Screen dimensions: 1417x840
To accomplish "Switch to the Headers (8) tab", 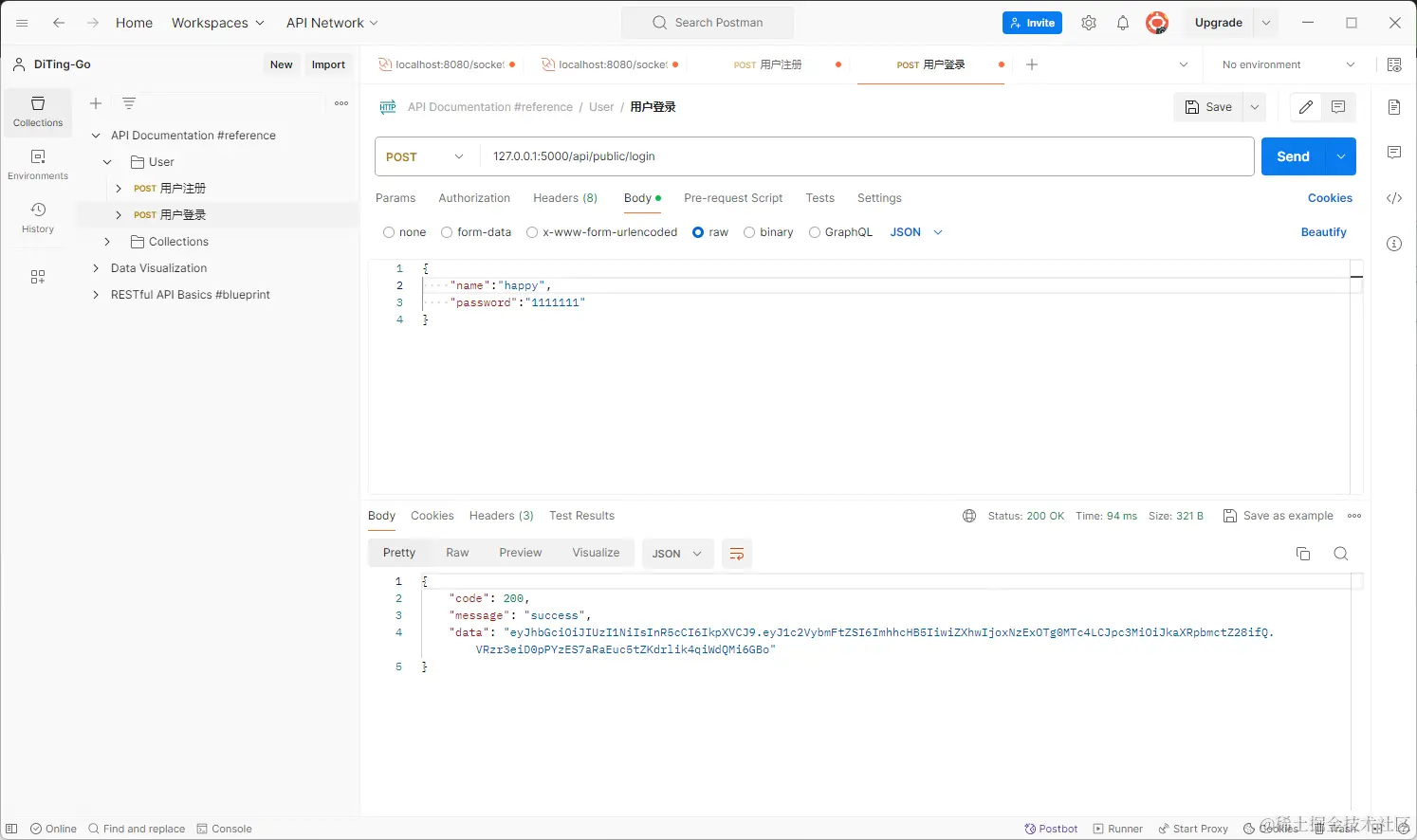I will tap(565, 198).
